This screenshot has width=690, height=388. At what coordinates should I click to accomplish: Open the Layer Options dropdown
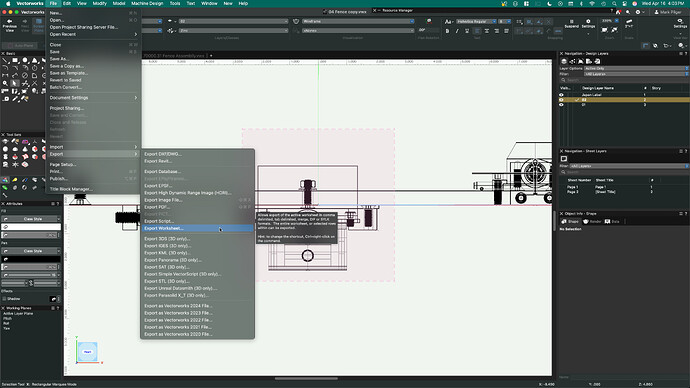pyautogui.click(x=636, y=69)
